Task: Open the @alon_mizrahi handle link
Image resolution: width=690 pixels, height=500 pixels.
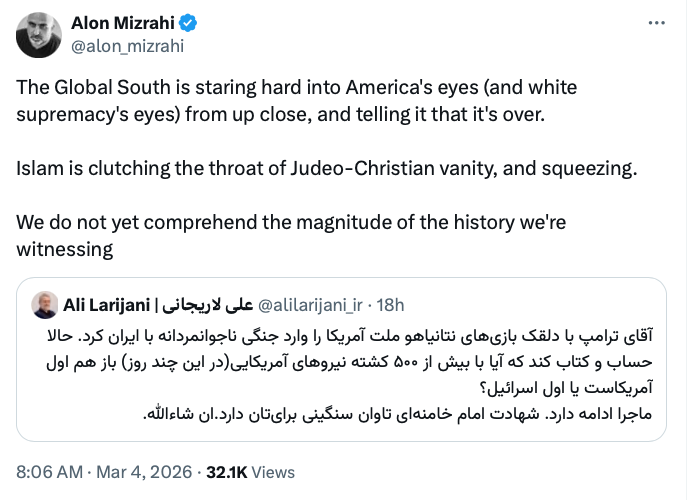Action: 127,44
